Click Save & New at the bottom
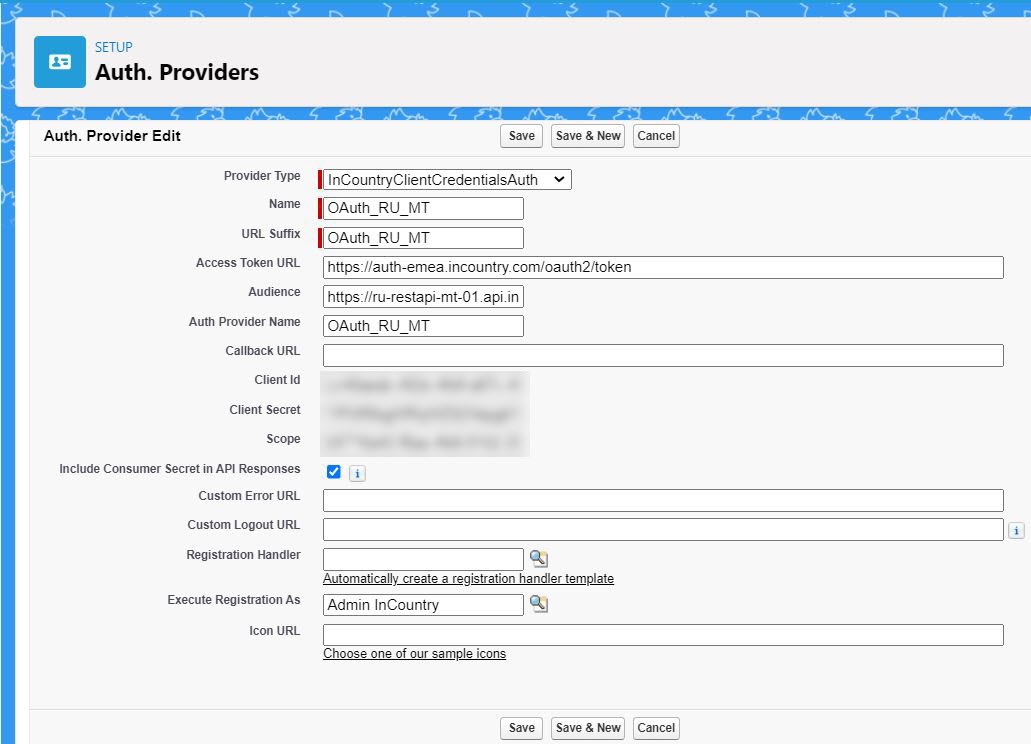 point(587,728)
